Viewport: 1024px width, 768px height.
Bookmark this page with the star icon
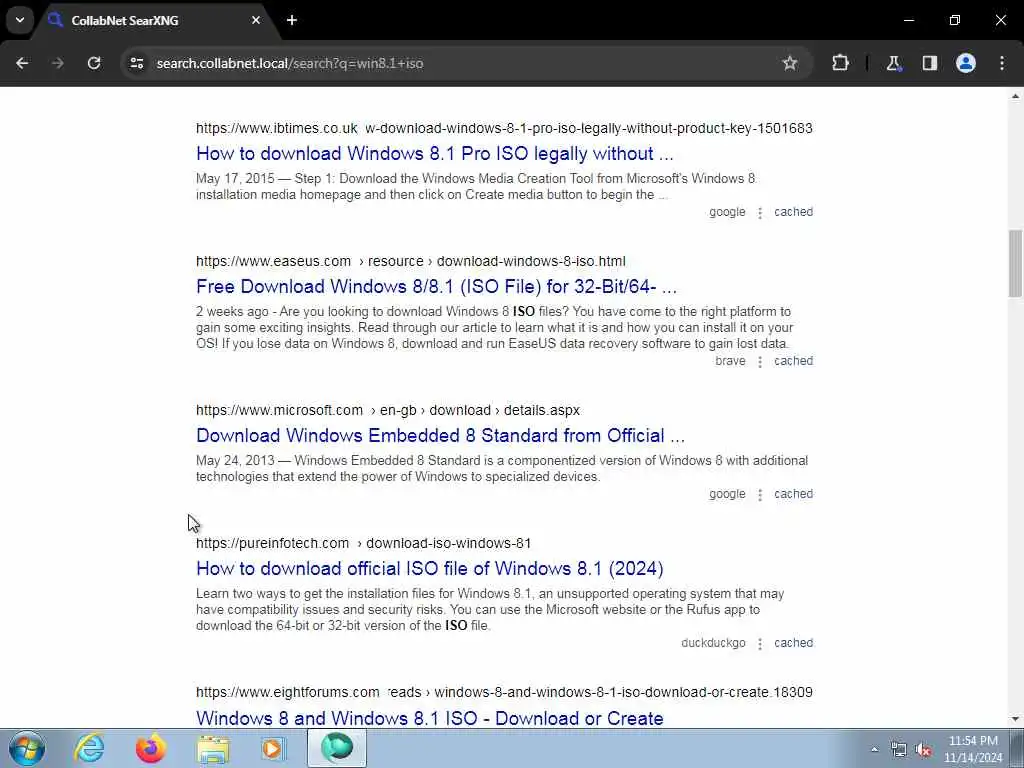(790, 63)
